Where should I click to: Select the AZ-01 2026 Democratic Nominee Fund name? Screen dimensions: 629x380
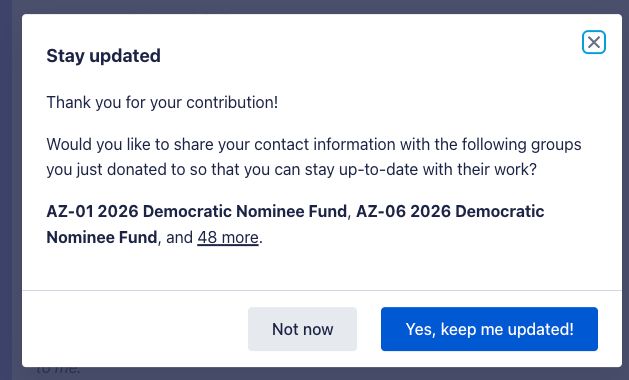pyautogui.click(x=197, y=211)
